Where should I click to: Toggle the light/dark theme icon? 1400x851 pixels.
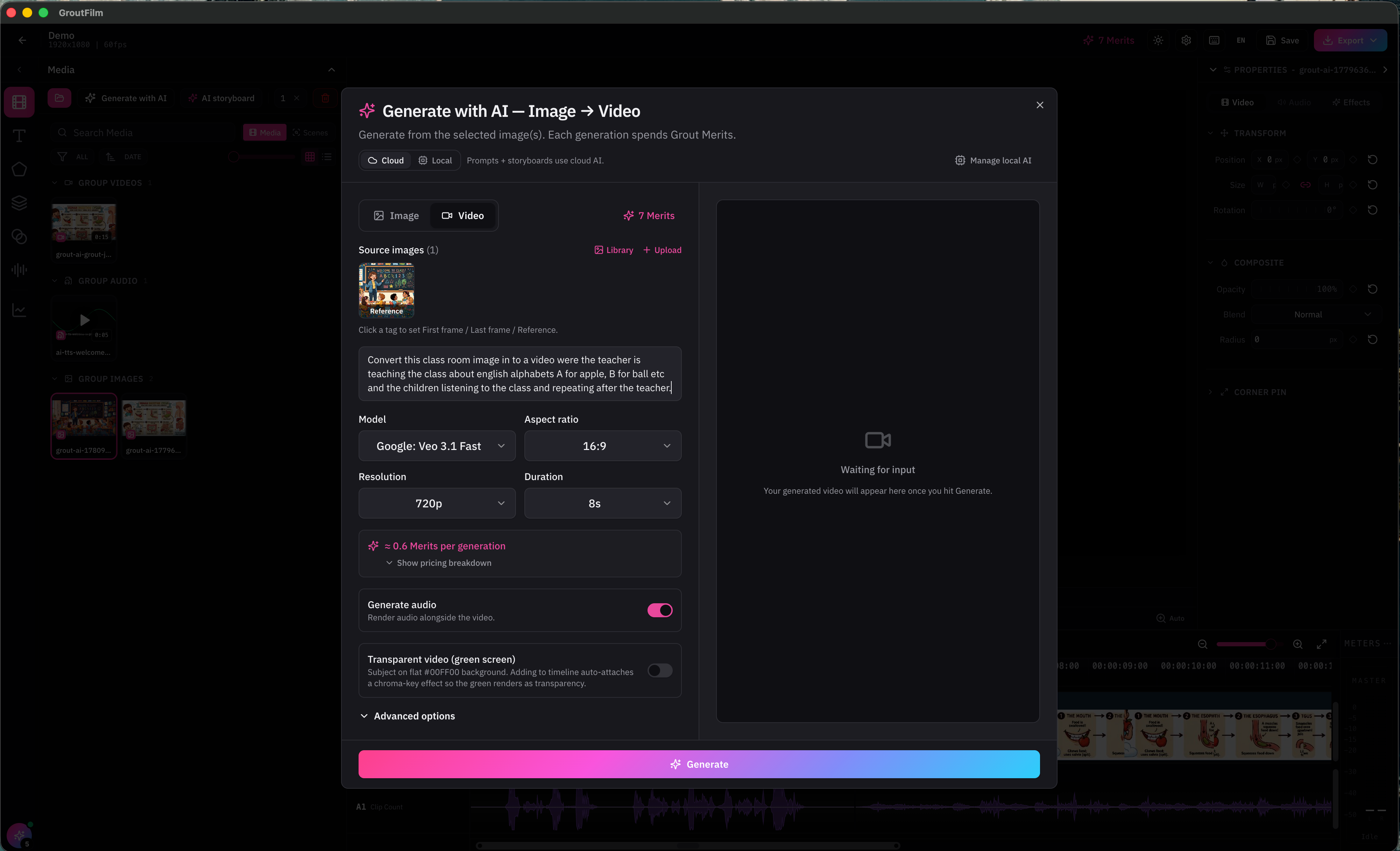click(x=1158, y=40)
